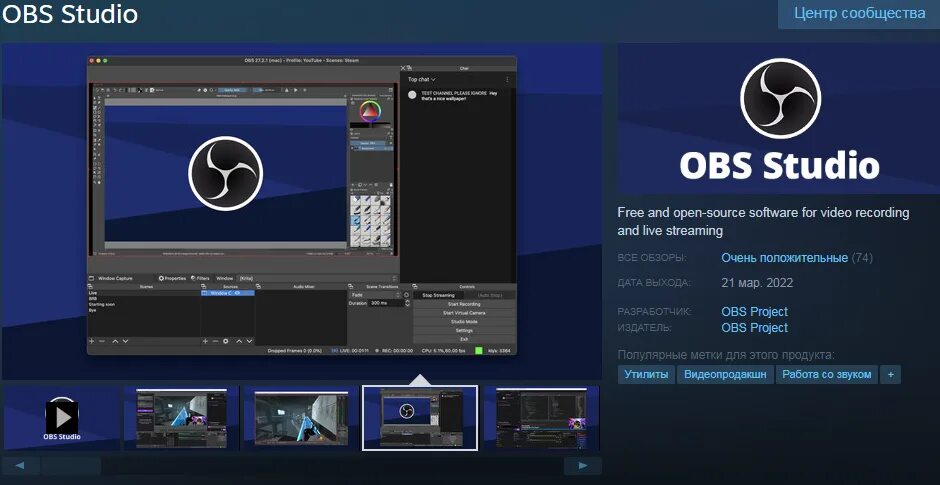
Task: Open Settings in OBS controls
Action: point(464,330)
